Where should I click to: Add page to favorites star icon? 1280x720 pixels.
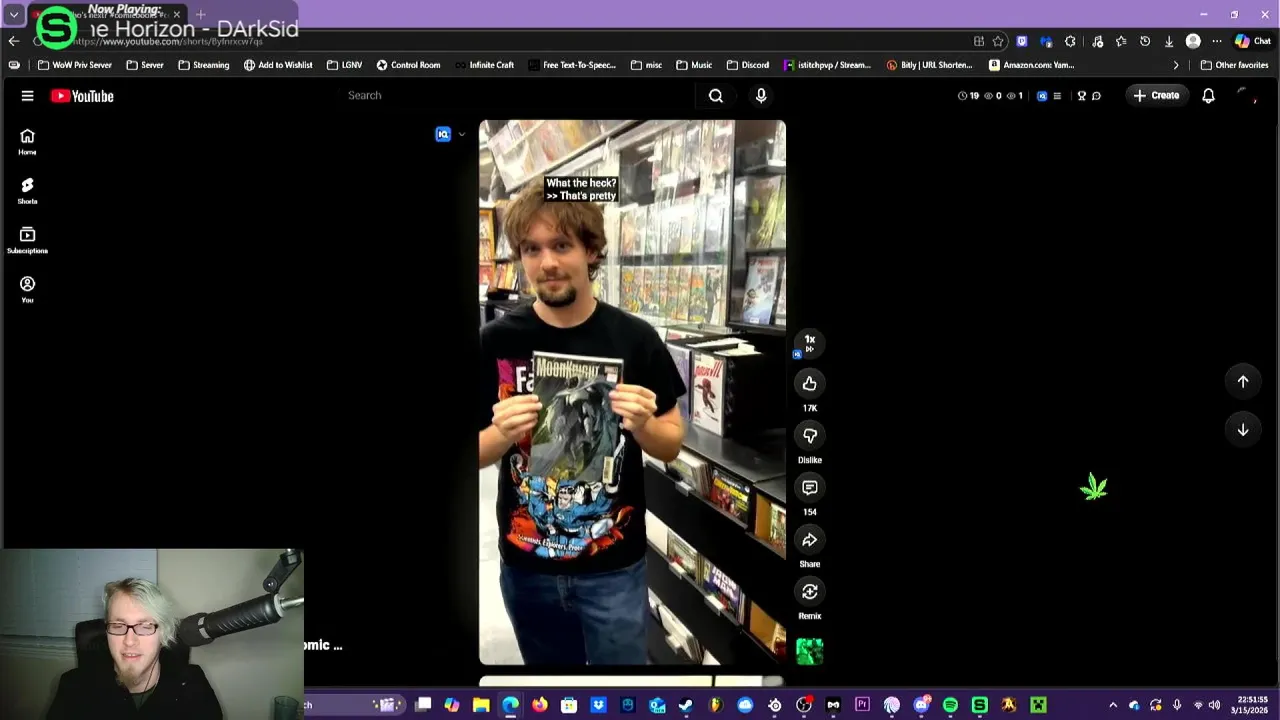click(x=998, y=41)
